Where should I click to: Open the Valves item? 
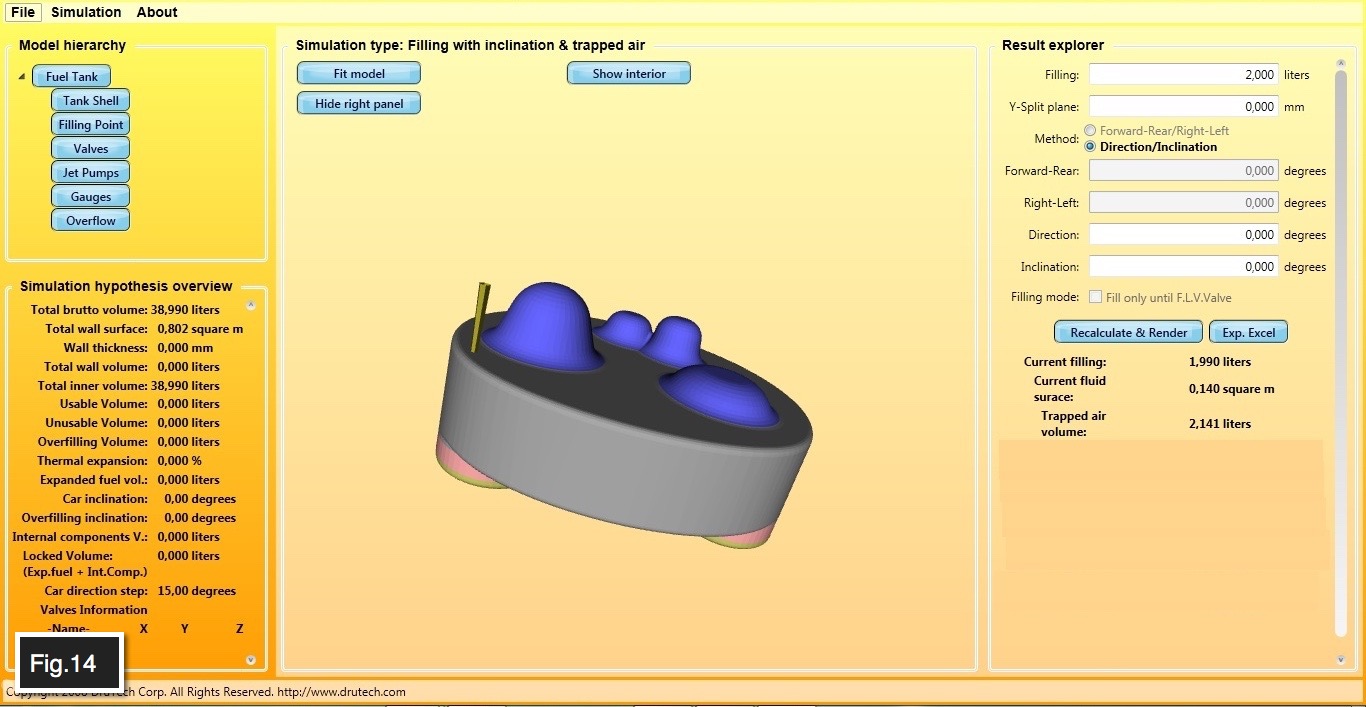[x=90, y=149]
